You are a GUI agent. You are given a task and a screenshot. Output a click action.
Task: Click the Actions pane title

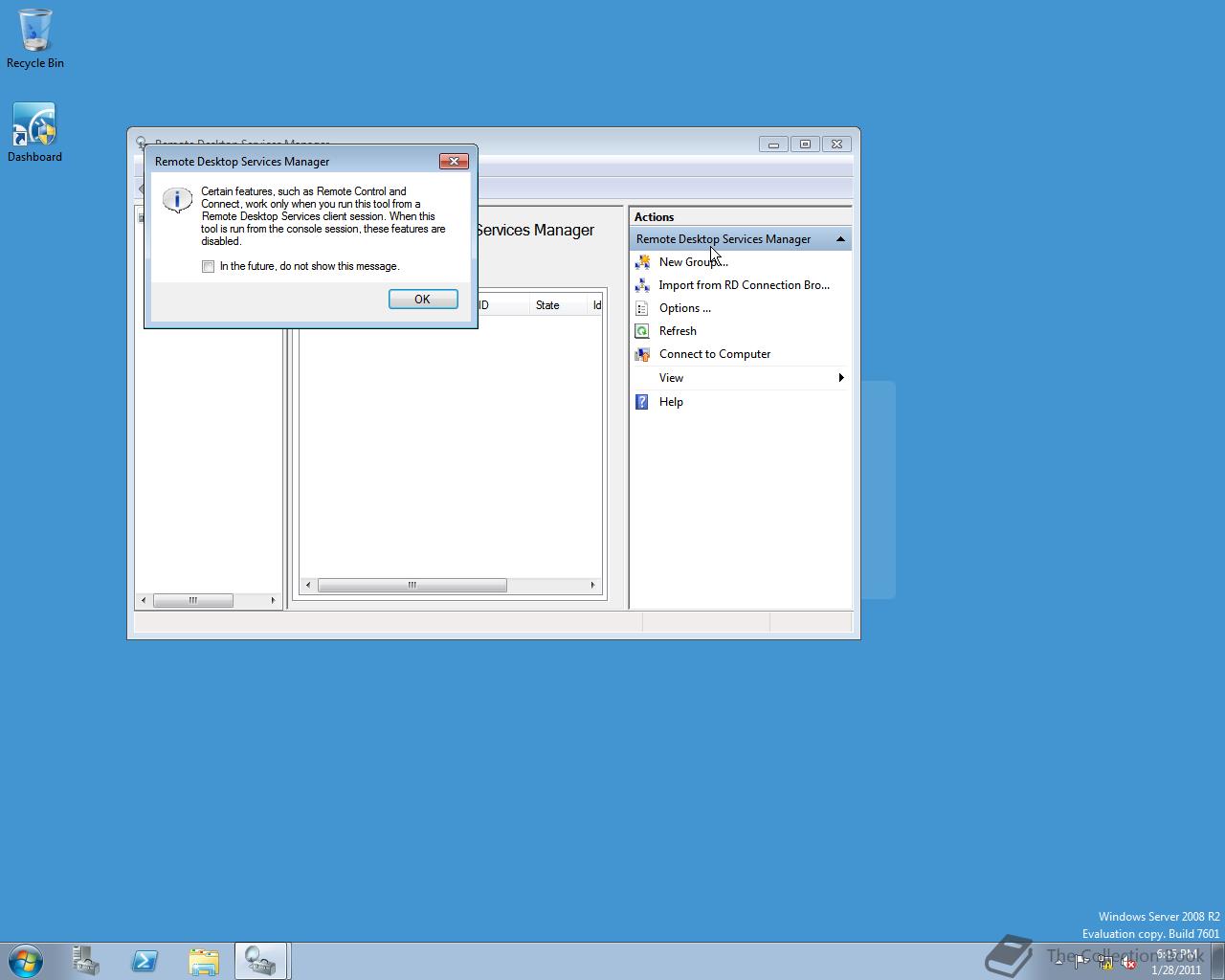coord(654,217)
